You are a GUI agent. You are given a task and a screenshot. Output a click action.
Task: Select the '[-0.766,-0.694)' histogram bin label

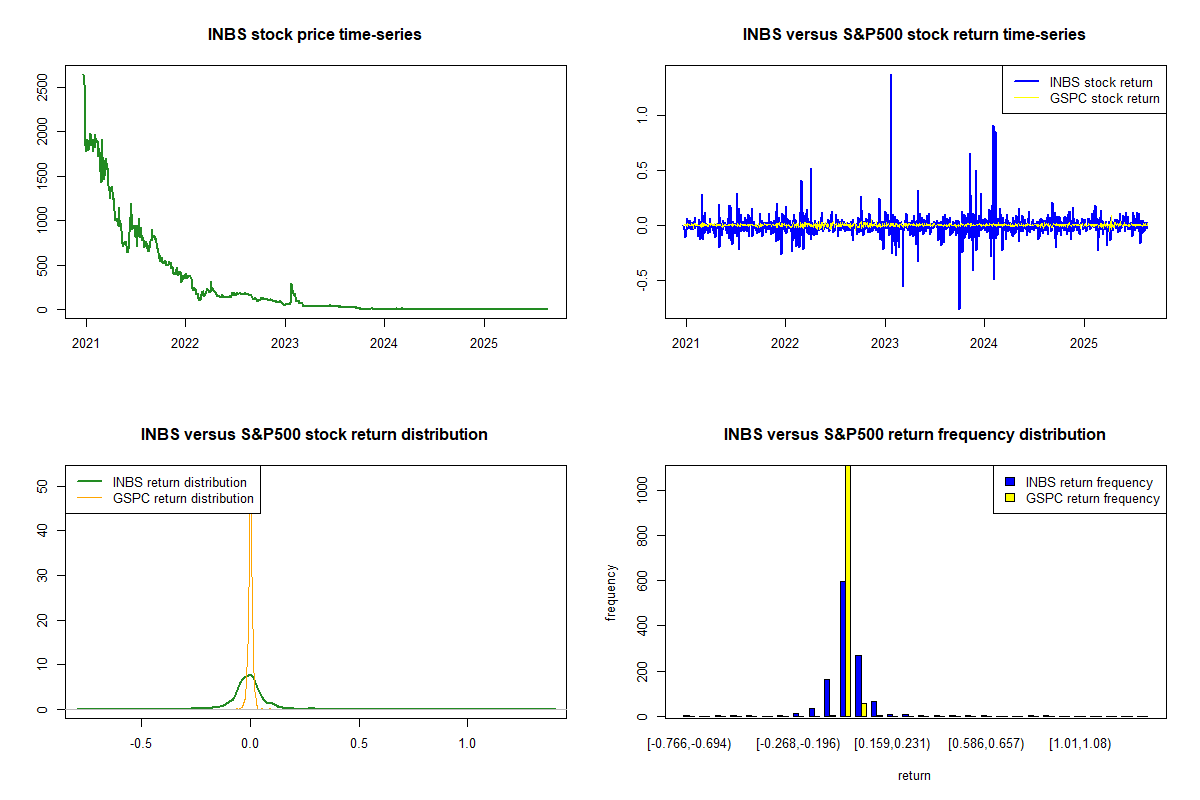coord(690,744)
